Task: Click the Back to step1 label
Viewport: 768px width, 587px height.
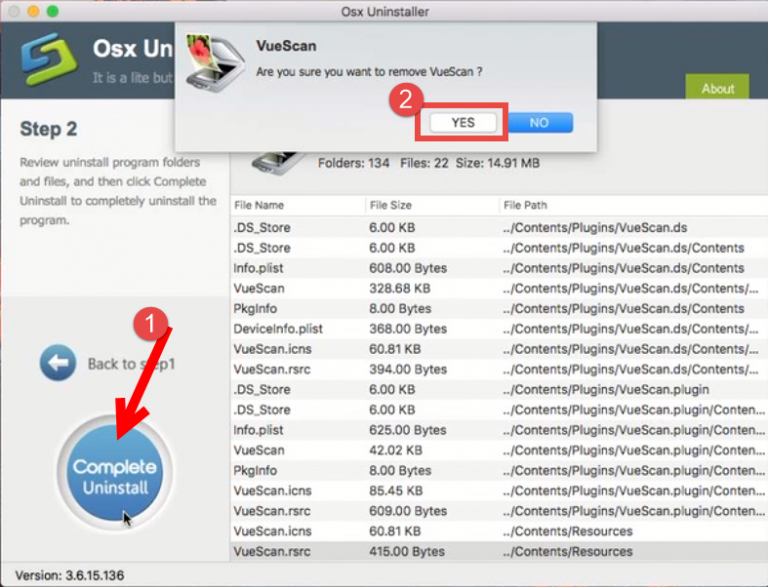Action: [x=131, y=364]
